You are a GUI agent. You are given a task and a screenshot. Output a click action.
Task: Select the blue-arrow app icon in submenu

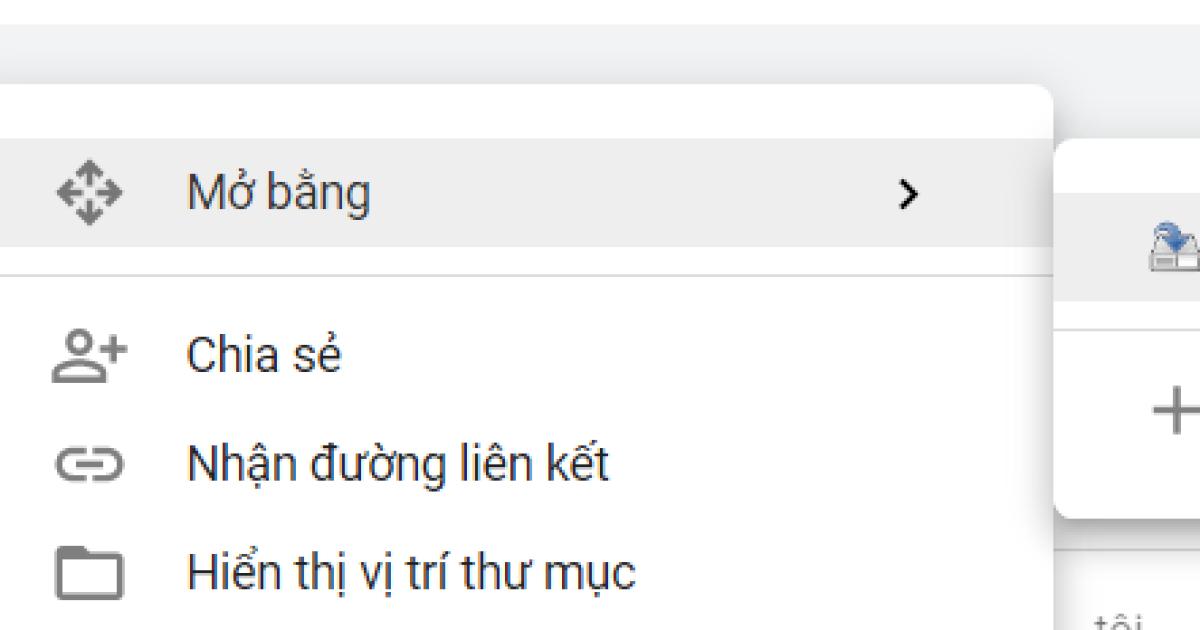click(1172, 246)
